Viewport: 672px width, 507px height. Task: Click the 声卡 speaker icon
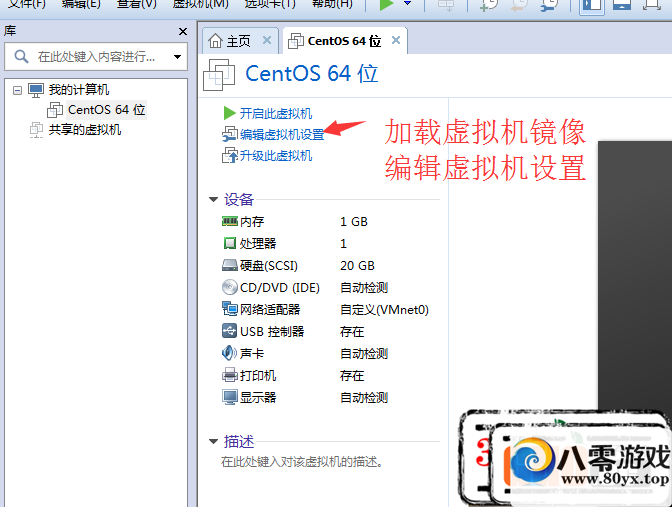click(x=230, y=353)
